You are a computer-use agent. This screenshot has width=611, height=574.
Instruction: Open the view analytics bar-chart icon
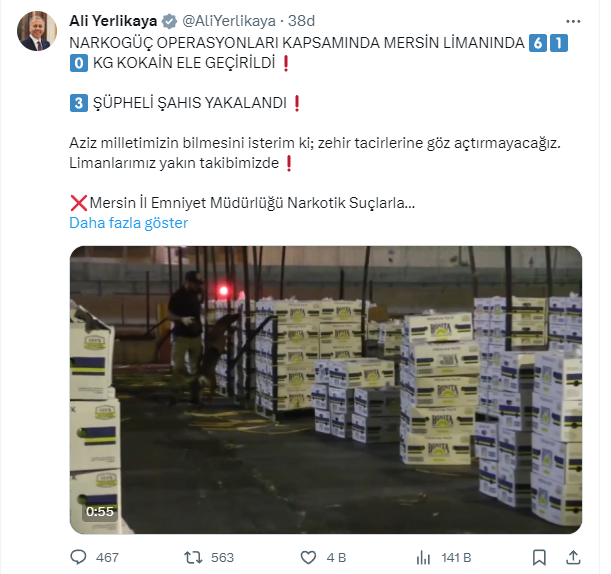[x=423, y=558]
